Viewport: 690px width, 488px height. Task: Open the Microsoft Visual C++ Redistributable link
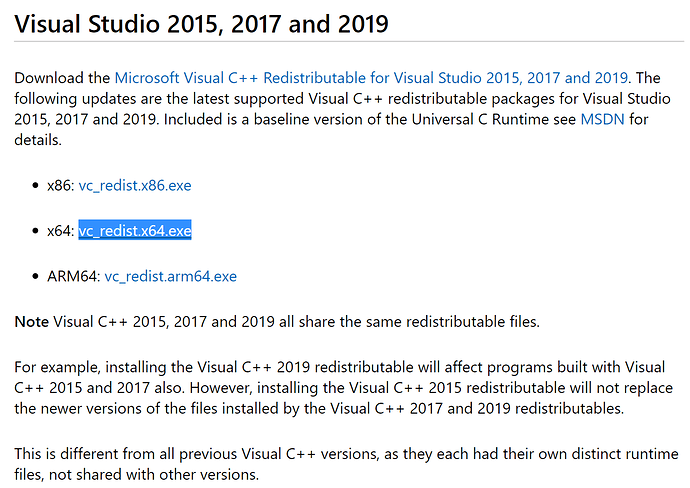pos(370,77)
